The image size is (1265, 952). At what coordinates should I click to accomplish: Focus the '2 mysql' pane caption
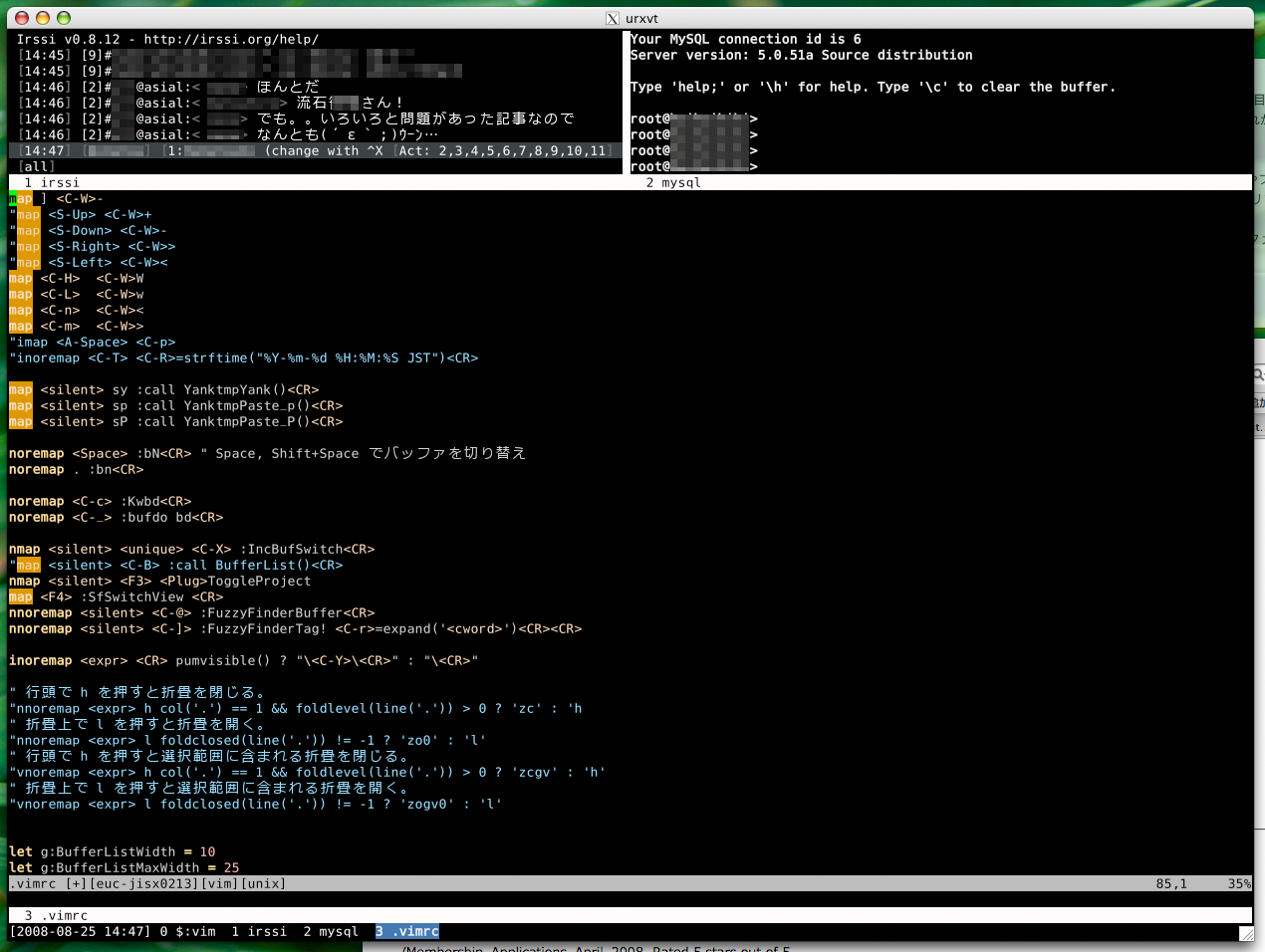(x=673, y=183)
